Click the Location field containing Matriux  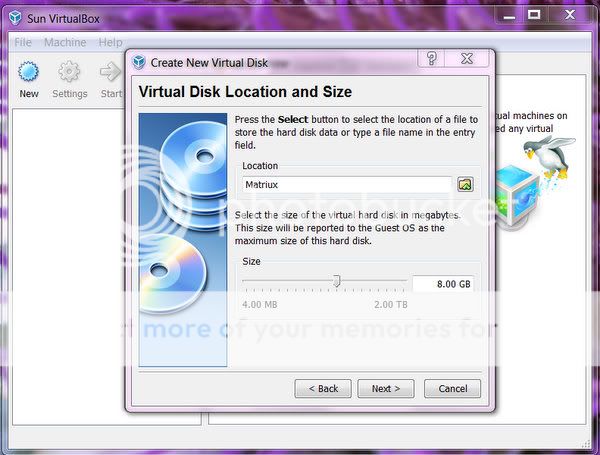click(x=347, y=184)
